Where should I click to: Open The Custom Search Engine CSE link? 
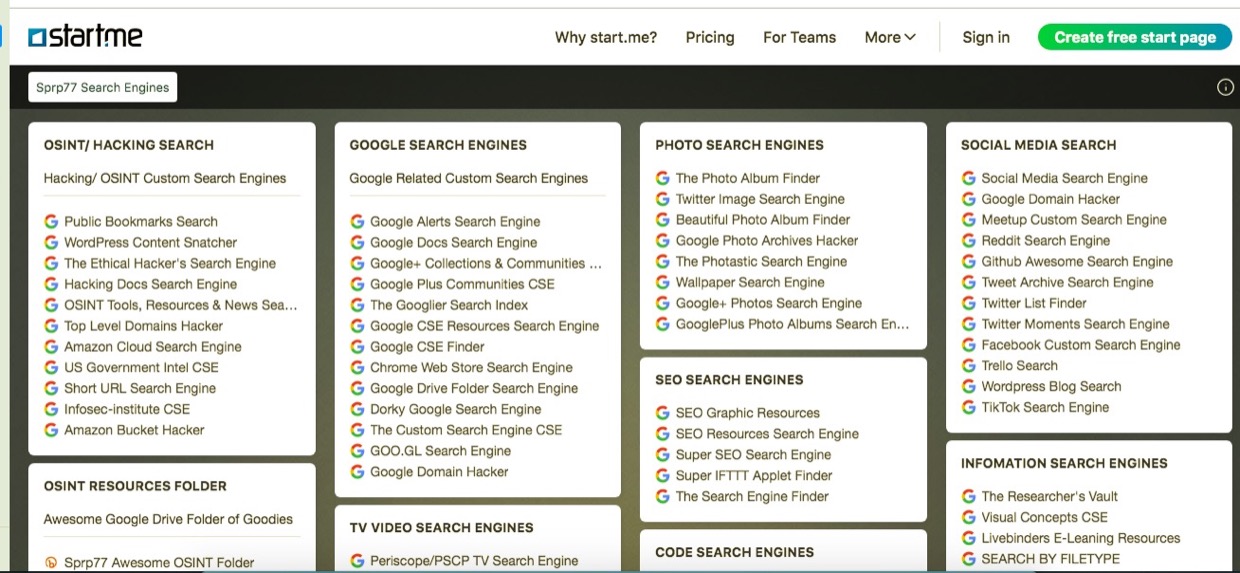point(466,430)
